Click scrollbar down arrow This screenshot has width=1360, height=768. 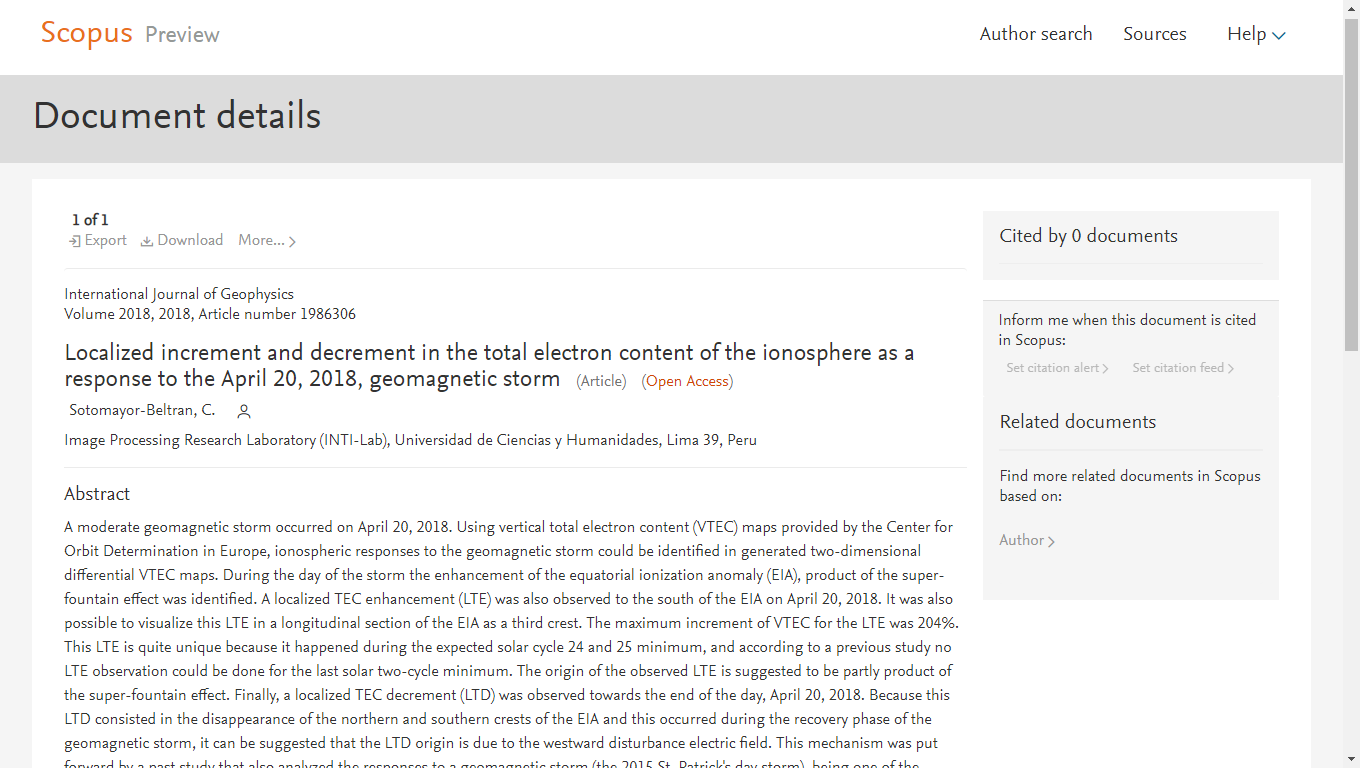point(1351,759)
